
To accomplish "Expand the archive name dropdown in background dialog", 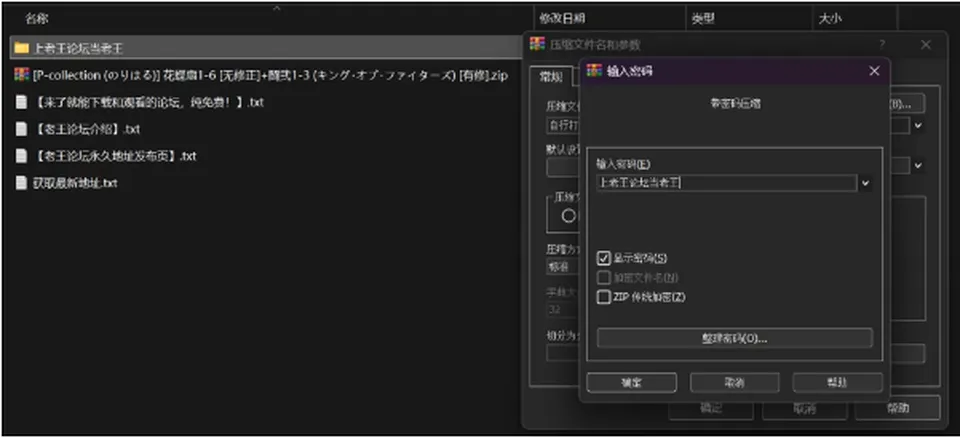I will 918,126.
